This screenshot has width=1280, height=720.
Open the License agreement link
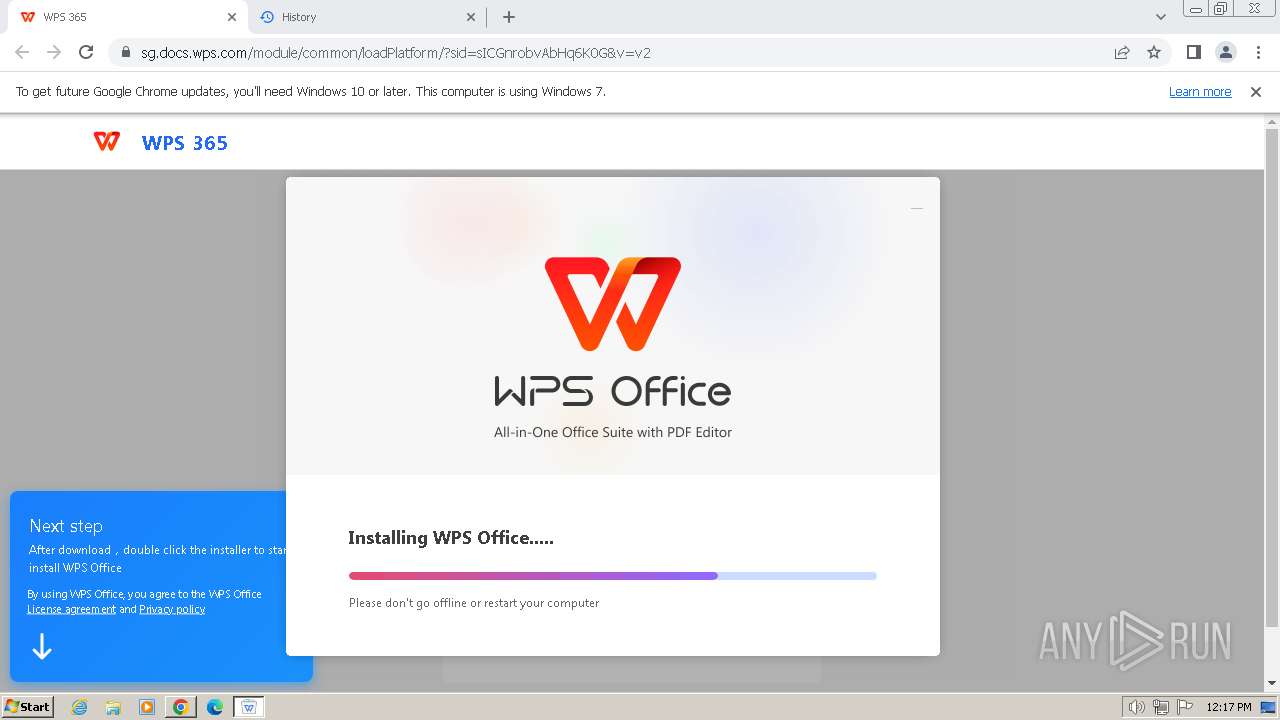click(x=71, y=609)
